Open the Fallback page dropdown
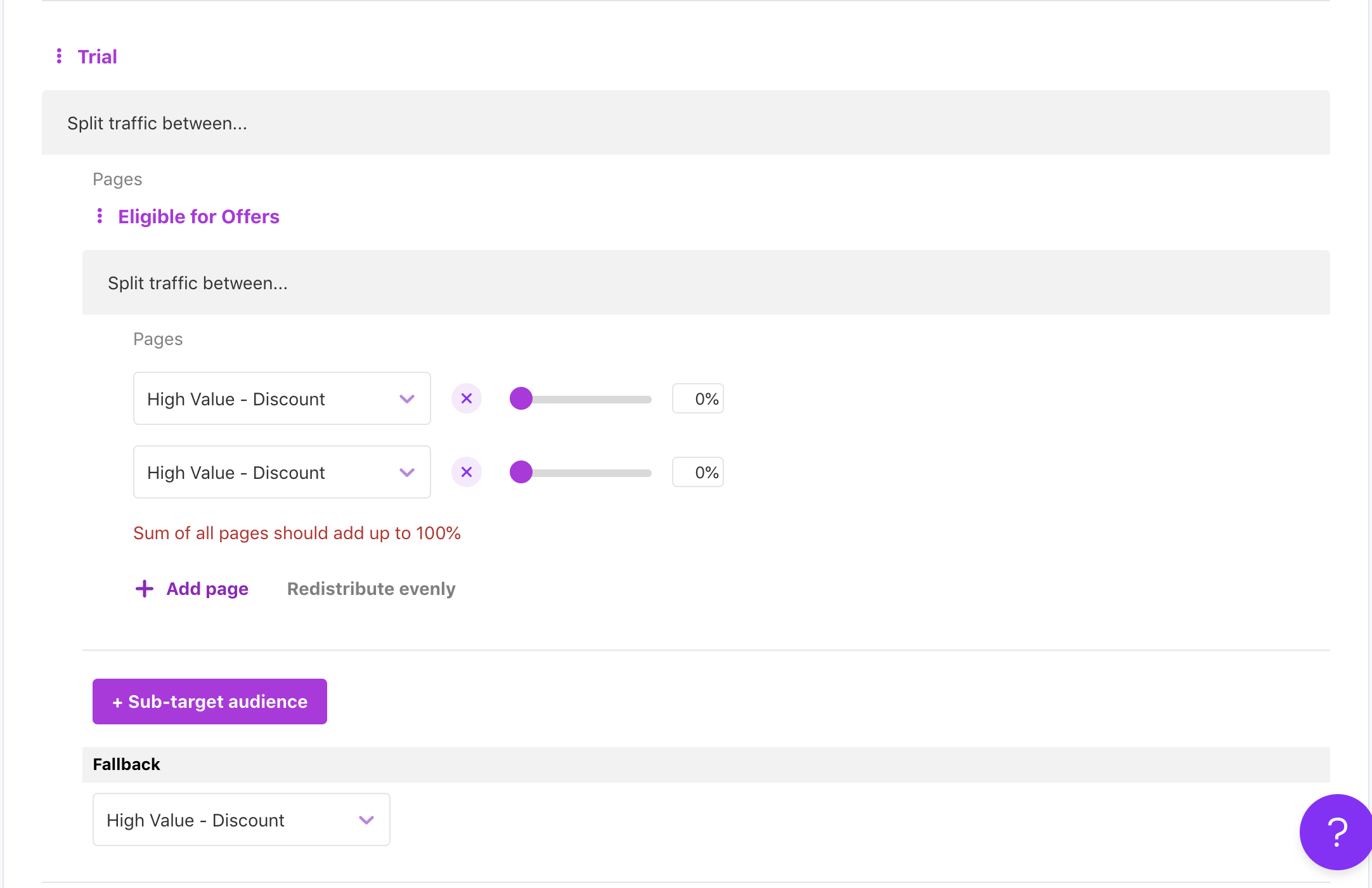Image resolution: width=1372 pixels, height=888 pixels. pyautogui.click(x=241, y=819)
